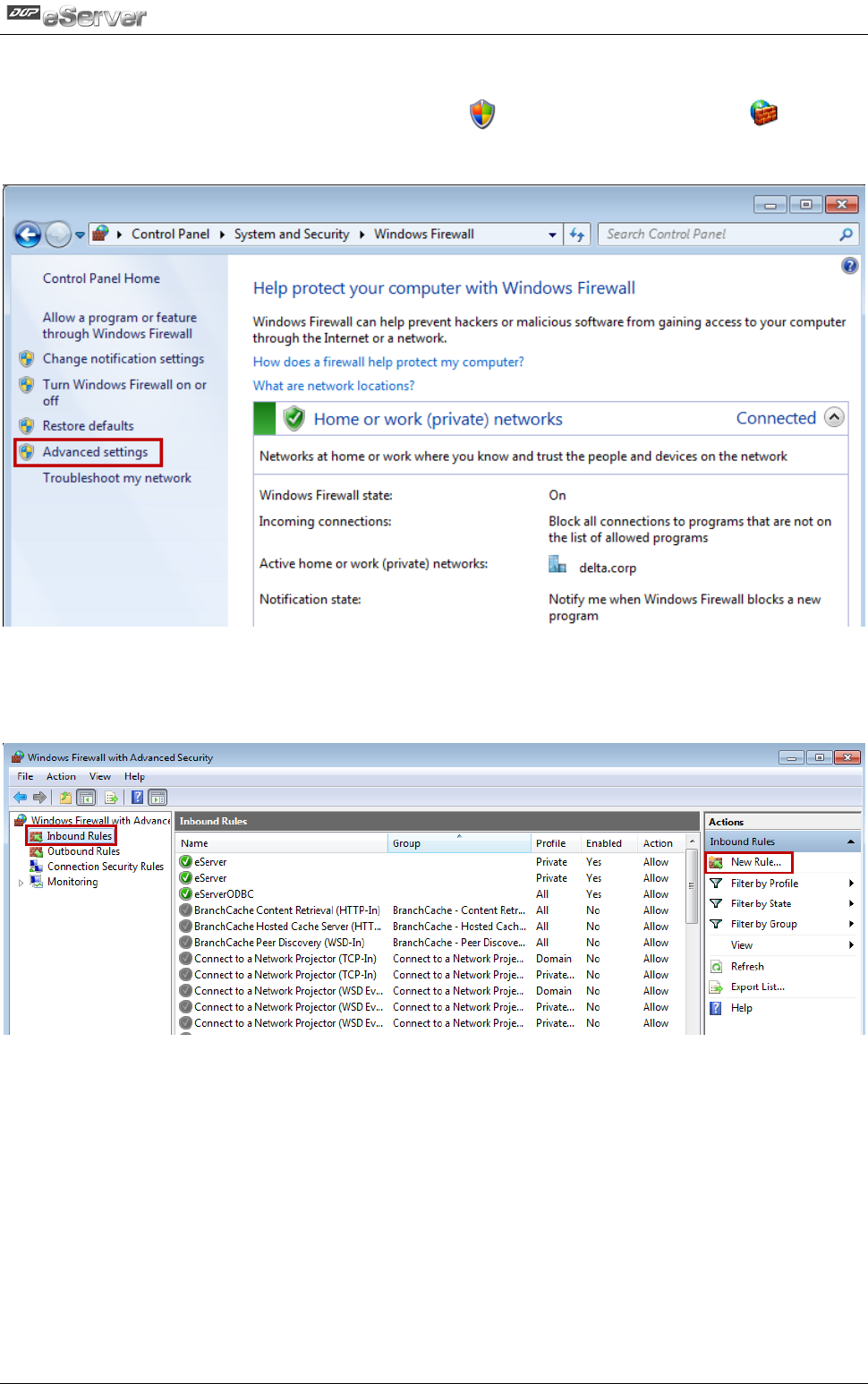This screenshot has height=1384, width=868.
Task: Click the green check icon of eServerODBC rule
Action: pyautogui.click(x=186, y=893)
